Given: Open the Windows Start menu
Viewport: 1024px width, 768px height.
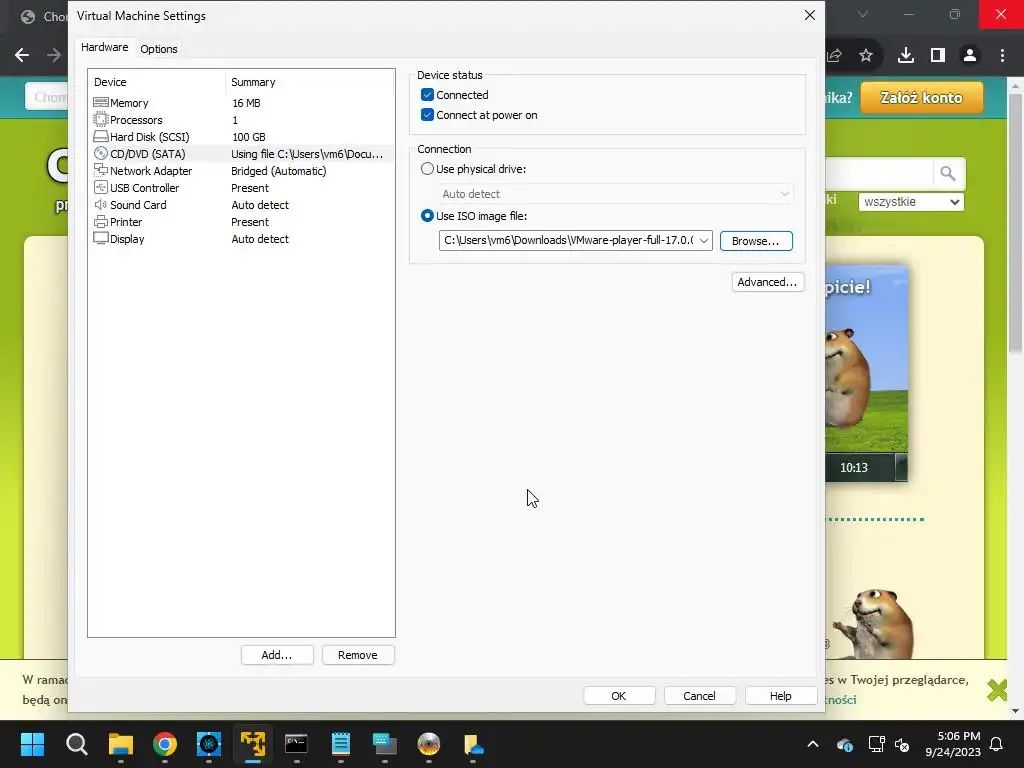Looking at the screenshot, I should (32, 744).
